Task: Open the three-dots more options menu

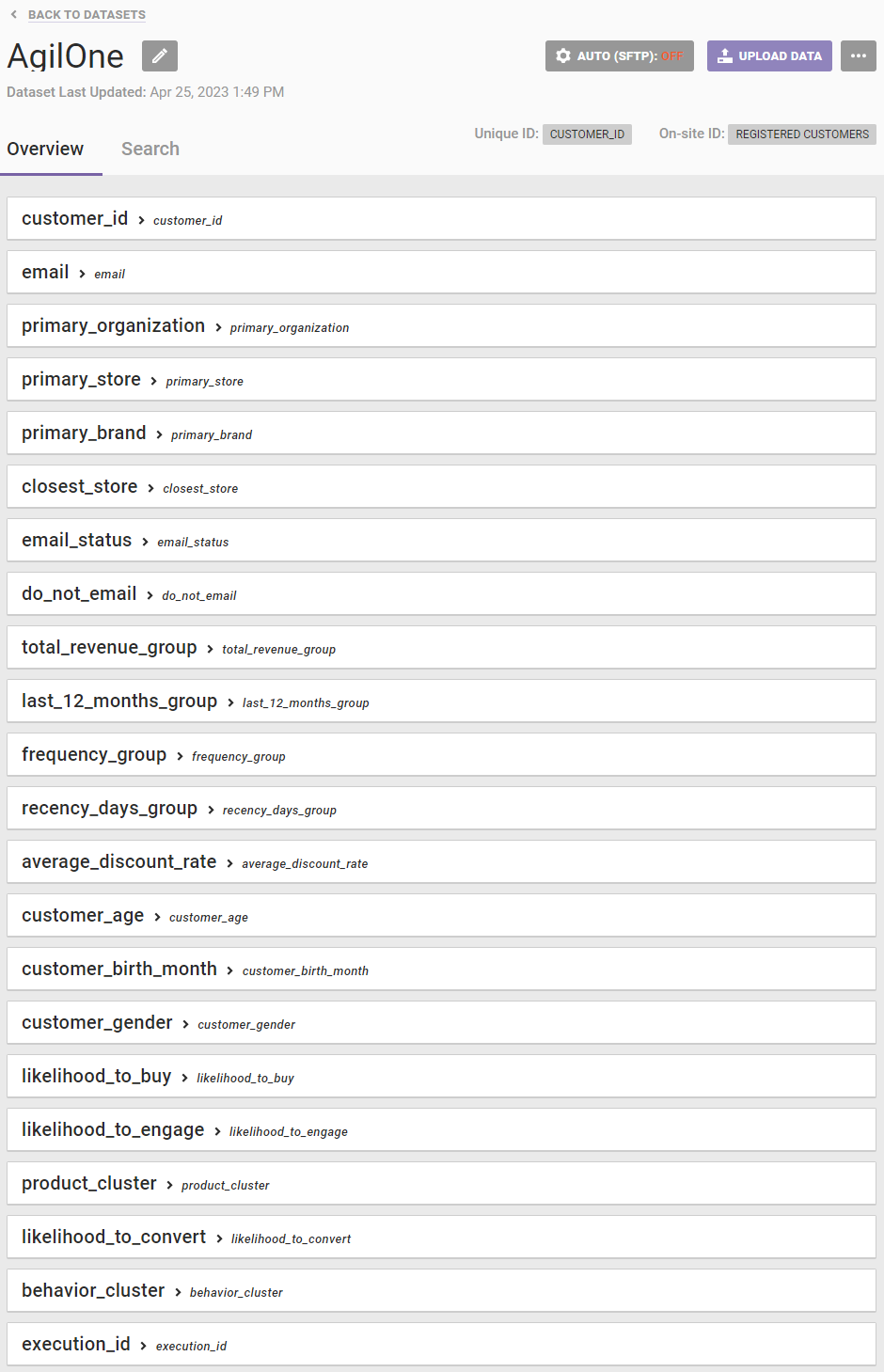Action: [858, 56]
